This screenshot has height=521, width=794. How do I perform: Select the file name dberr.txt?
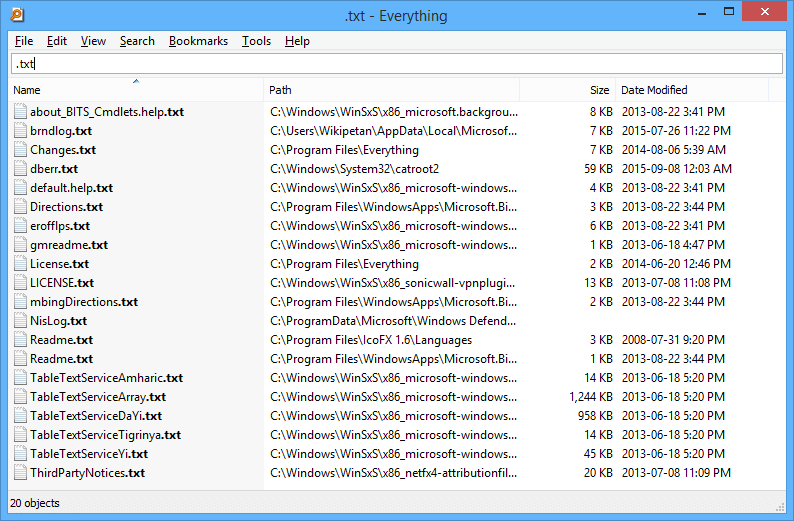click(x=54, y=169)
